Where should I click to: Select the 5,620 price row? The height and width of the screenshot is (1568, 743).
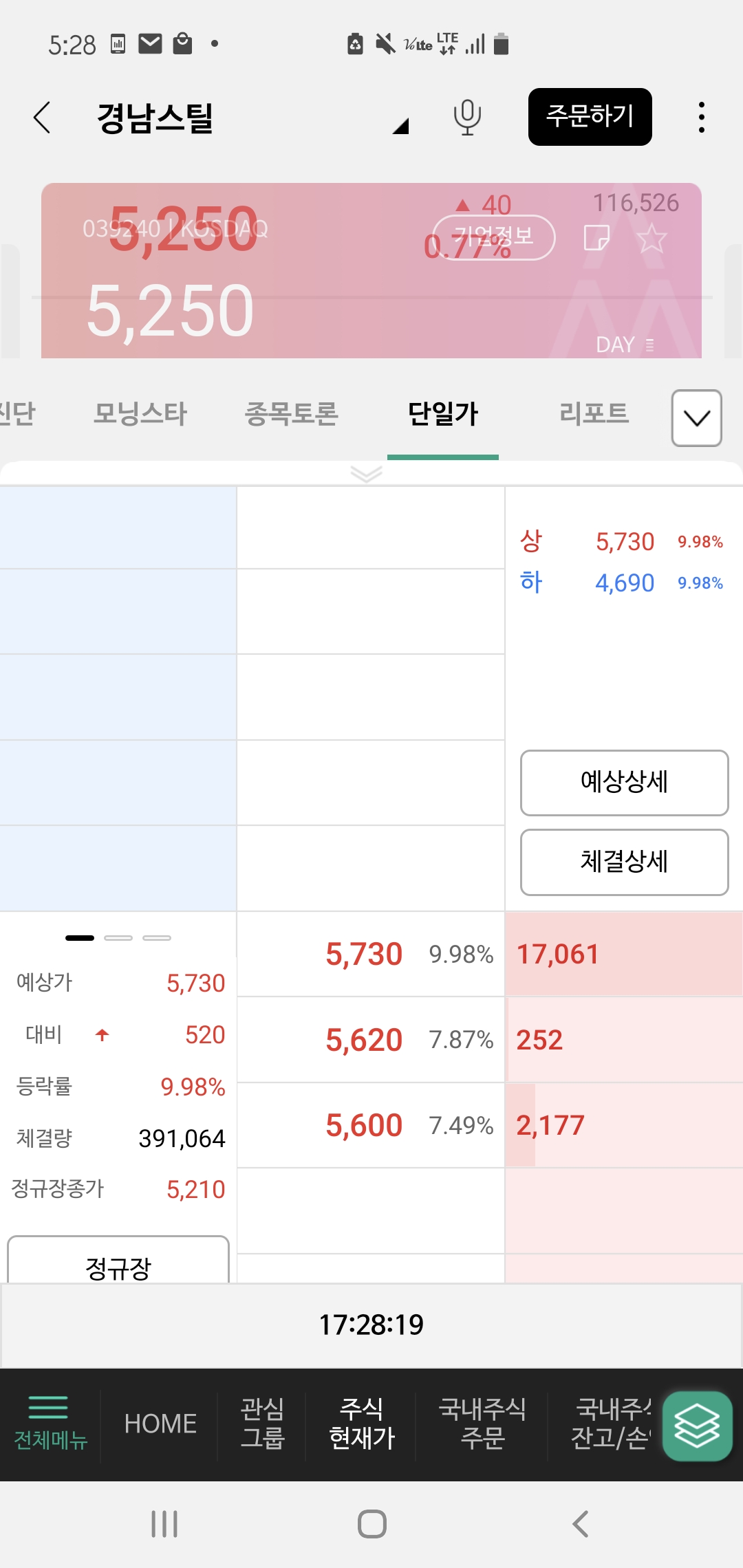(x=371, y=1039)
